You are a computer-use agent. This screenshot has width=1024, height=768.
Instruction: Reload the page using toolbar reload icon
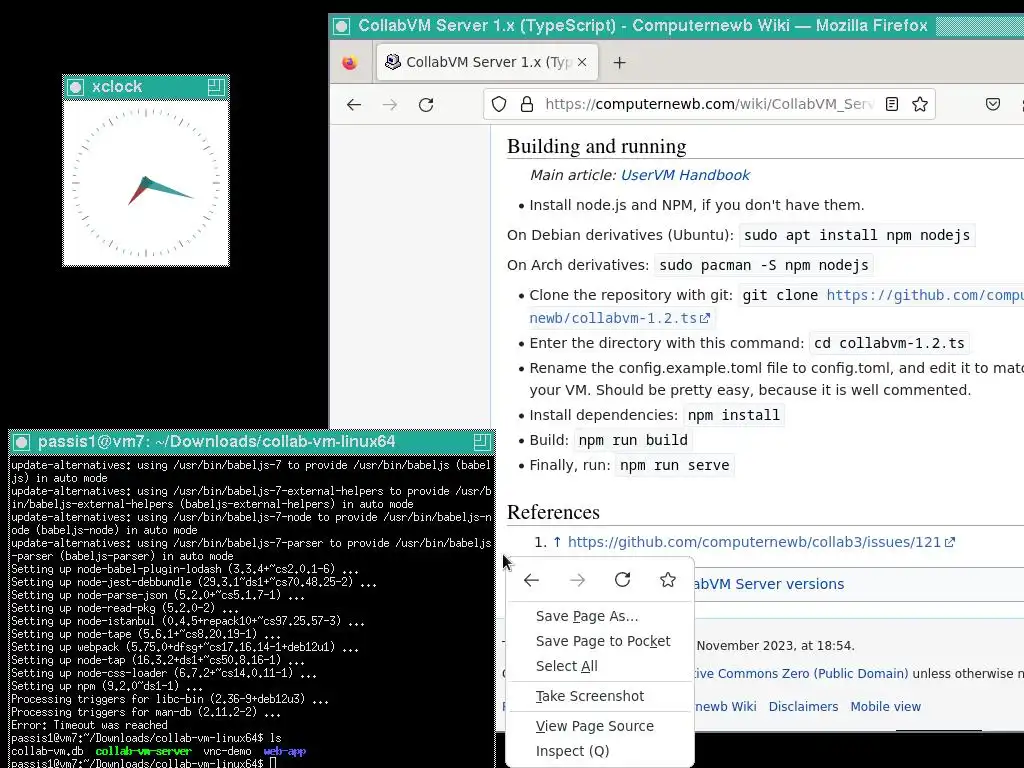point(426,104)
